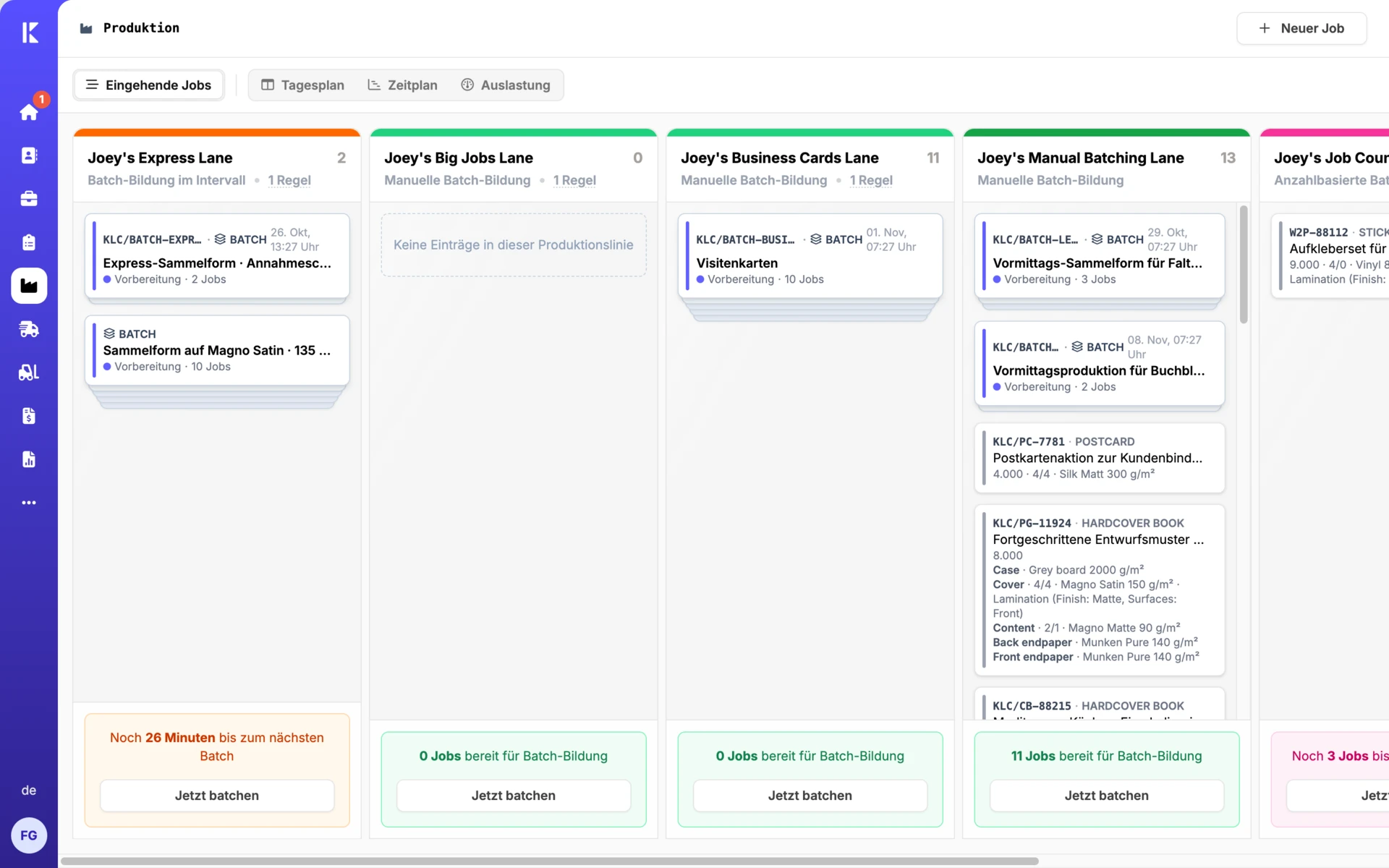The image size is (1389, 868).
Task: Open the clipboard orders icon in sidebar
Action: pos(29,242)
